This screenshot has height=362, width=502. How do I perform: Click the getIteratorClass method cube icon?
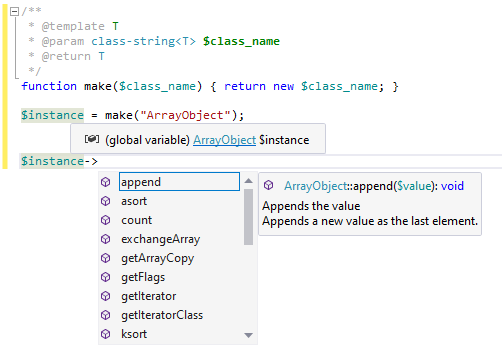[x=106, y=315]
